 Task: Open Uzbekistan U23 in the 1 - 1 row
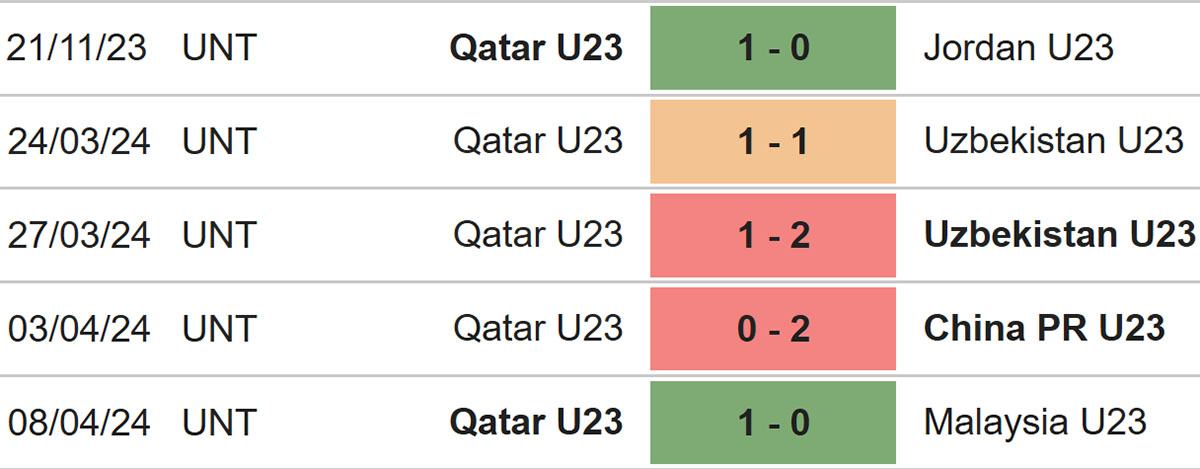[x=1054, y=141]
